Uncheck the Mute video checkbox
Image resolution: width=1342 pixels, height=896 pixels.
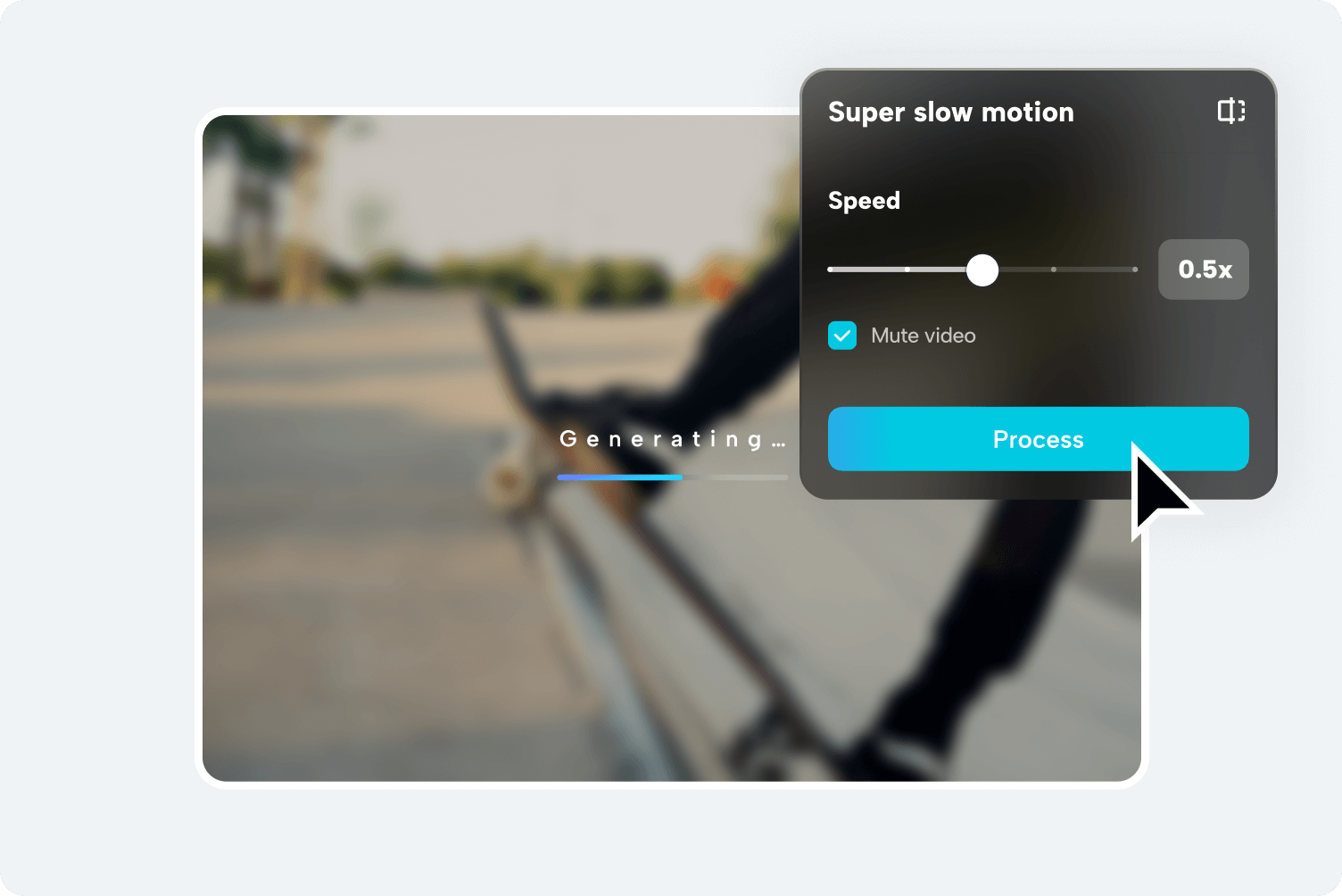point(842,336)
